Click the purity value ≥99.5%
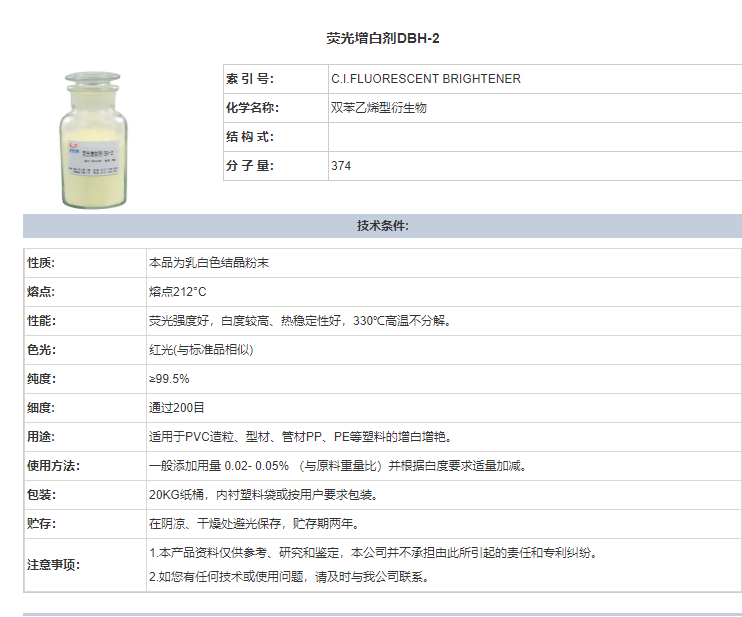 tap(169, 379)
